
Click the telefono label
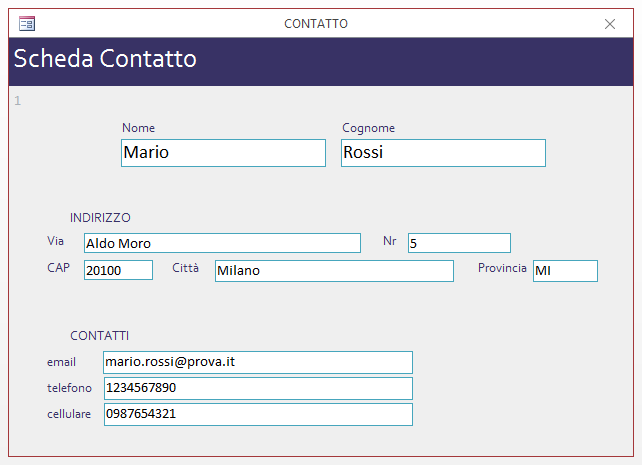point(69,388)
